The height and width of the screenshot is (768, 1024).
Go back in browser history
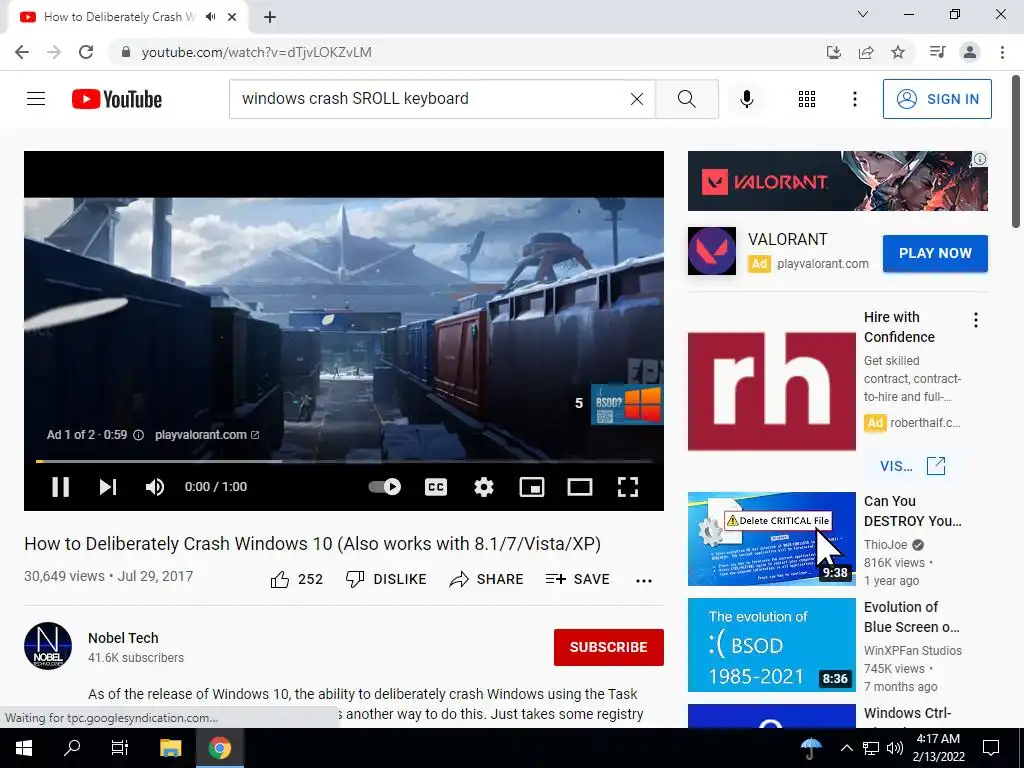(22, 52)
